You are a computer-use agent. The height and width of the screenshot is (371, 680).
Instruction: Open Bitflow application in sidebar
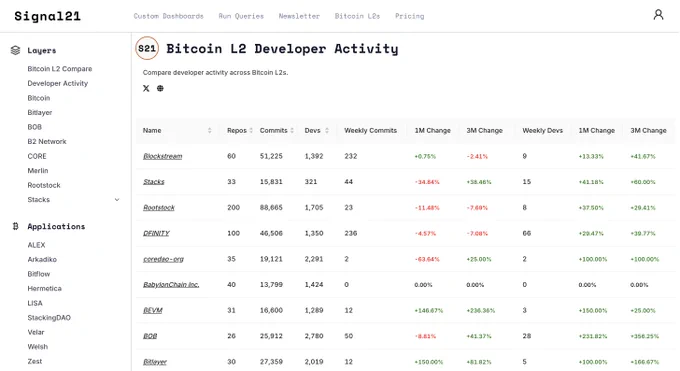pyautogui.click(x=39, y=274)
